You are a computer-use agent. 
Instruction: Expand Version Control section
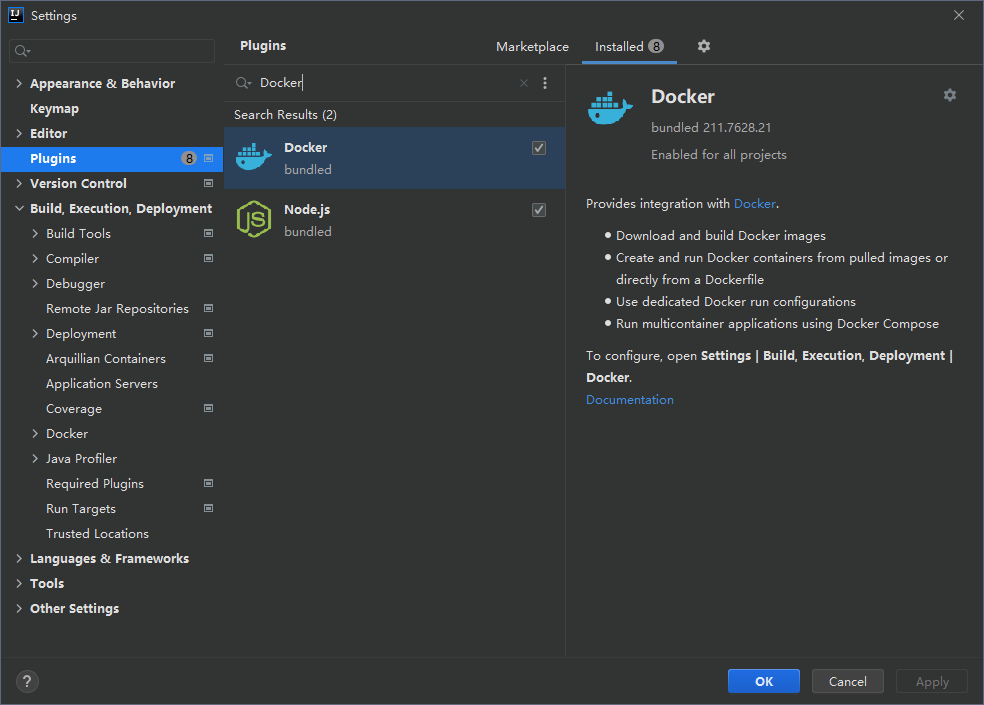19,183
